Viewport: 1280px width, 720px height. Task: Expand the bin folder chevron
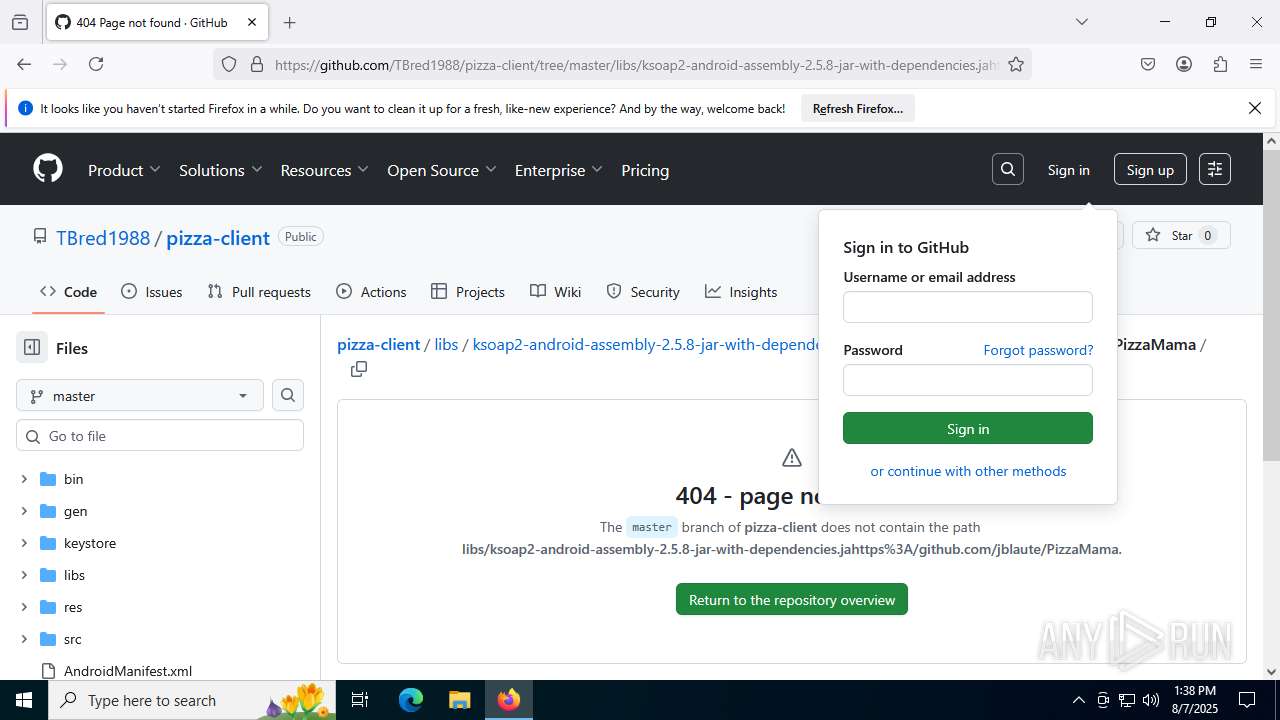[24, 479]
